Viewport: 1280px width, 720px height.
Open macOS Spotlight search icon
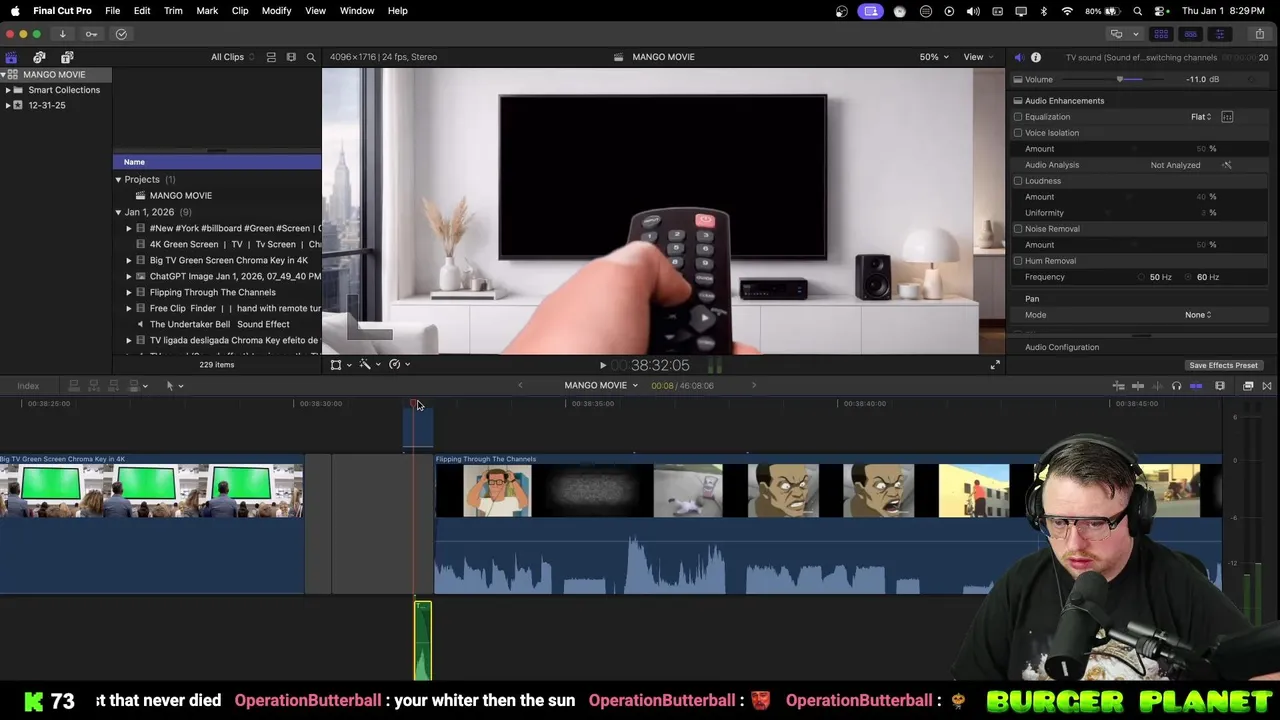pyautogui.click(x=1138, y=11)
